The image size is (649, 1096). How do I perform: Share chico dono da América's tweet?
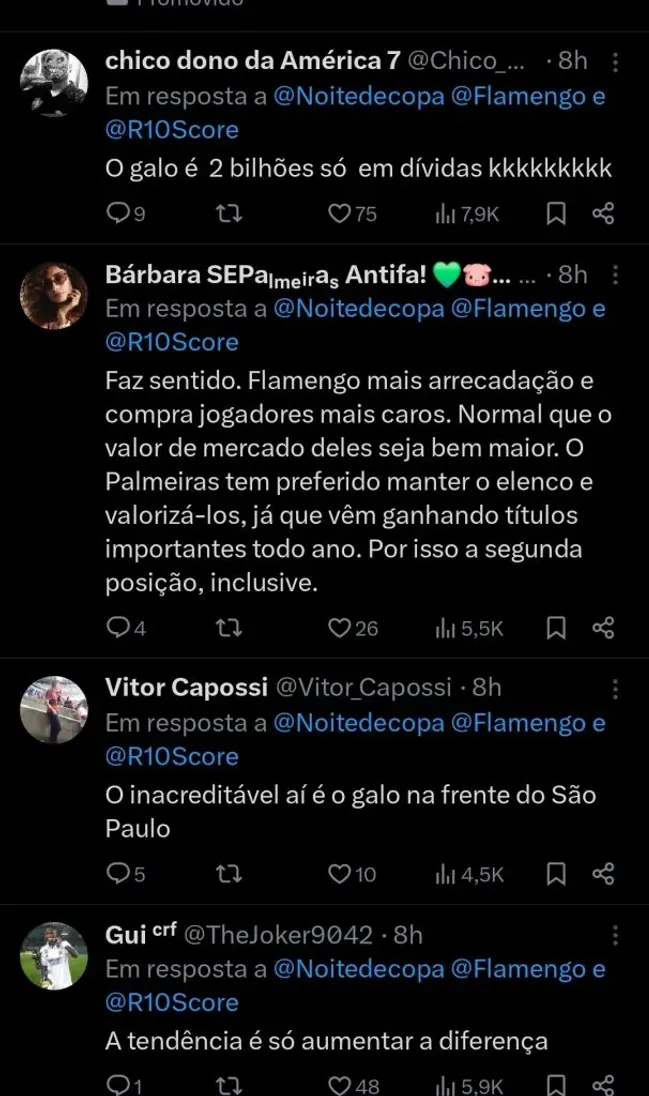[603, 213]
